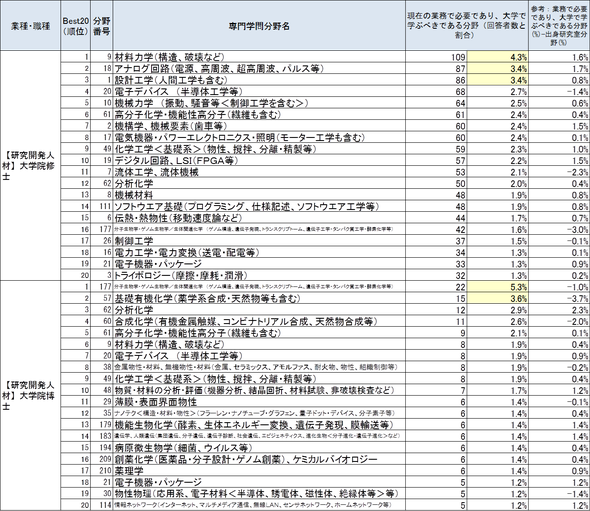Click the field number 209 cell
Image resolution: width=590 pixels, height=511 pixels.
pos(102,459)
